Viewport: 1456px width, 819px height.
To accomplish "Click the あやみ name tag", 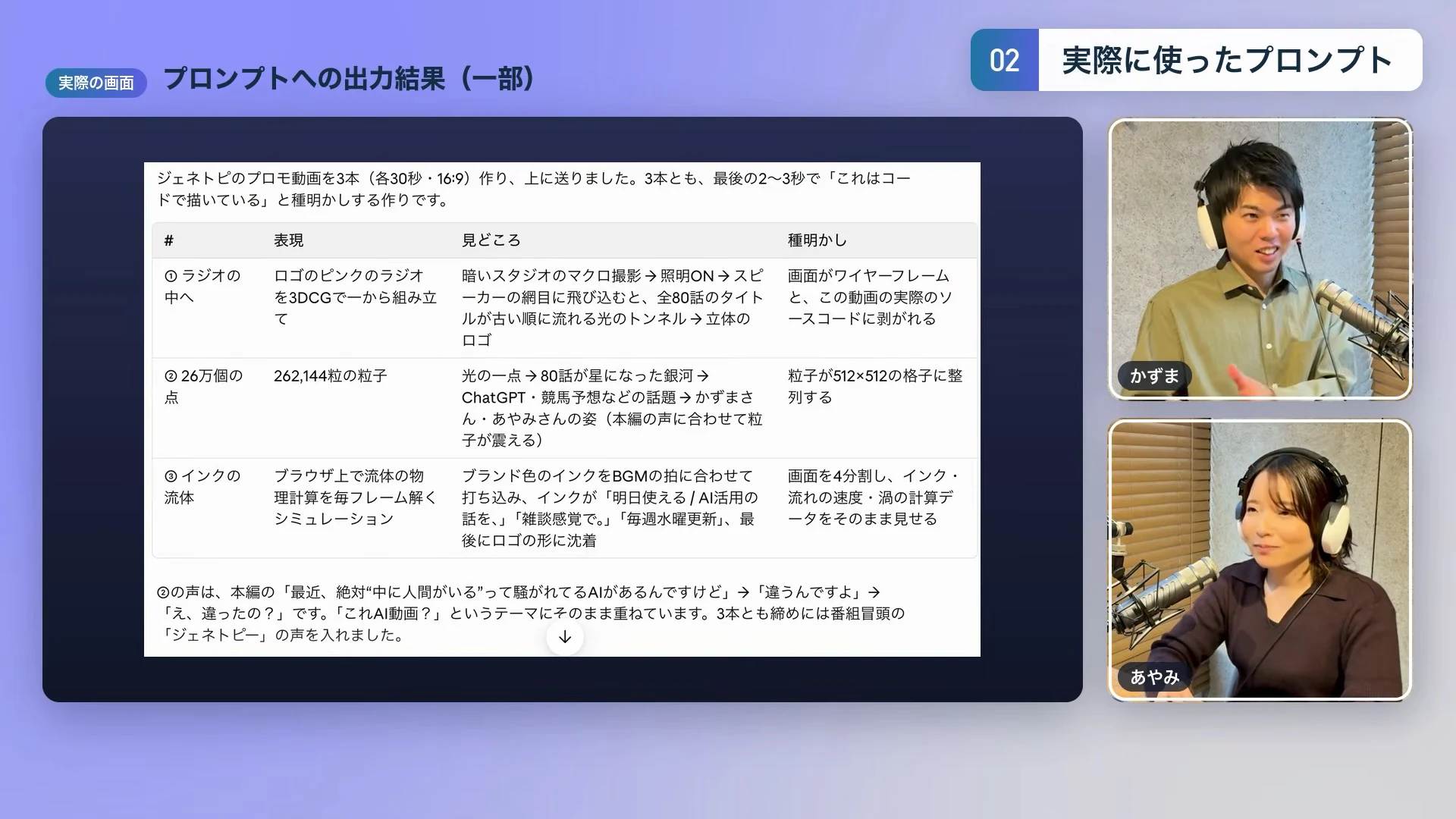I will [x=1154, y=676].
